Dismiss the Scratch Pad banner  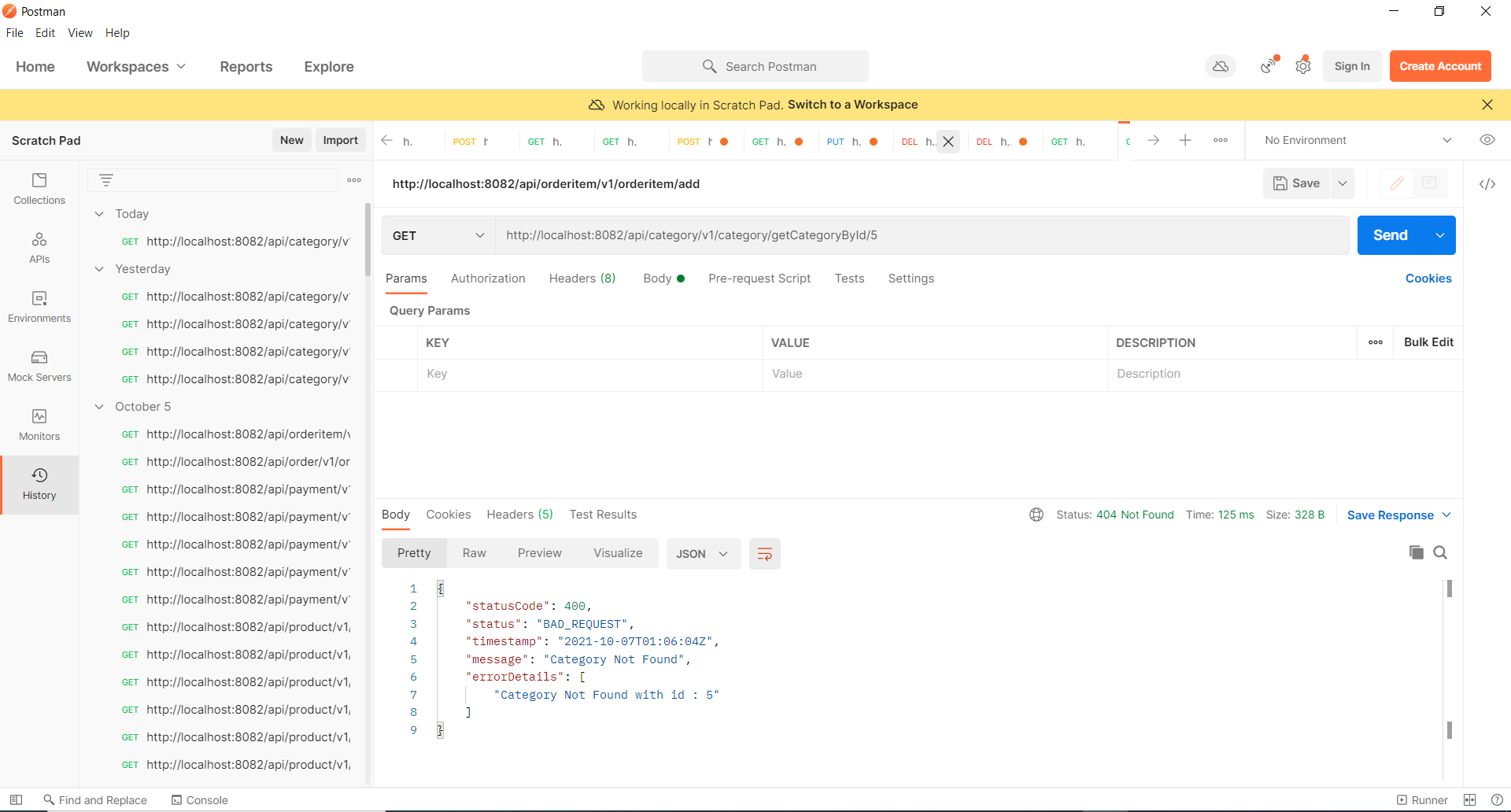1487,105
